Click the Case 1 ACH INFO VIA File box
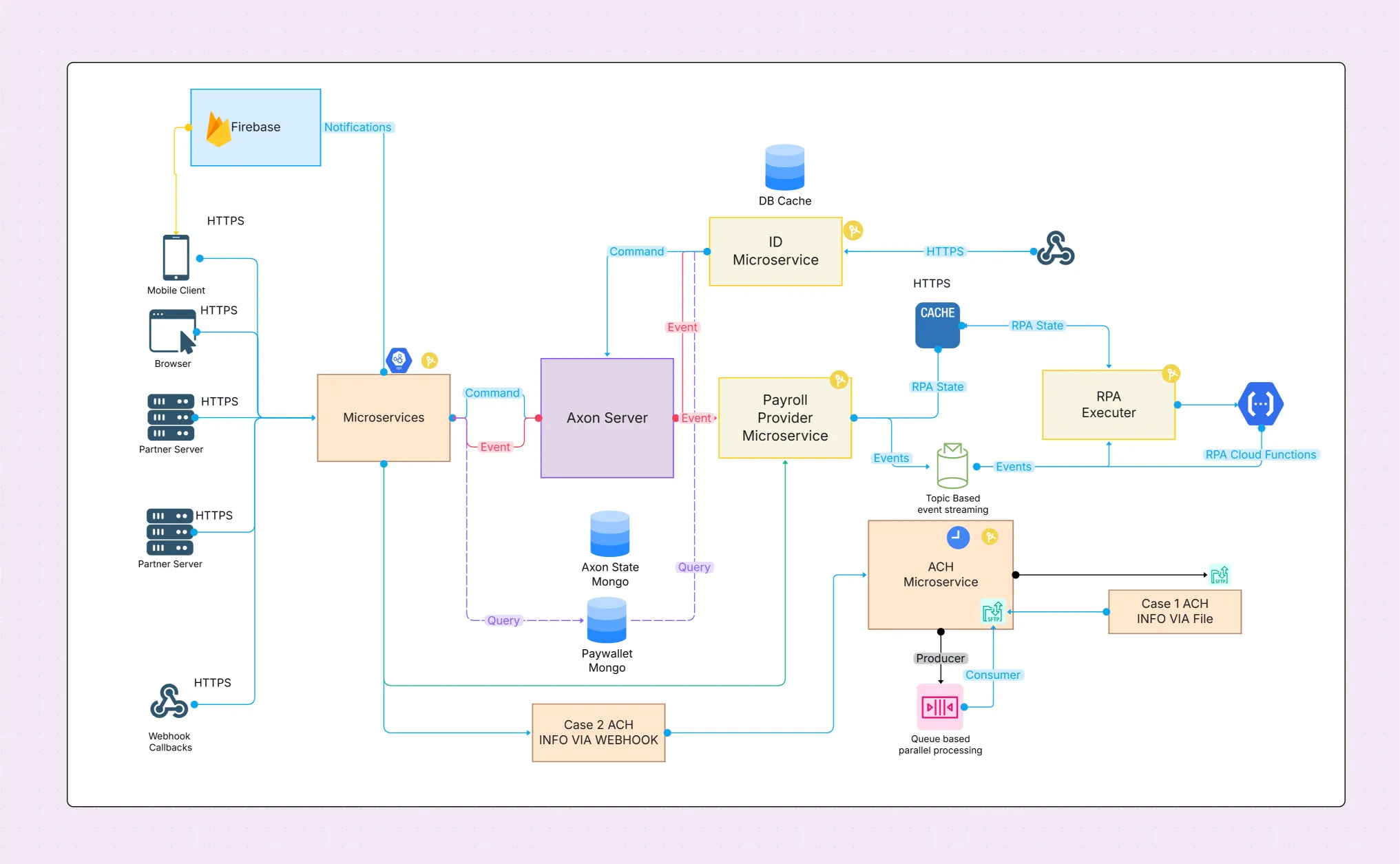1400x864 pixels. (1174, 611)
